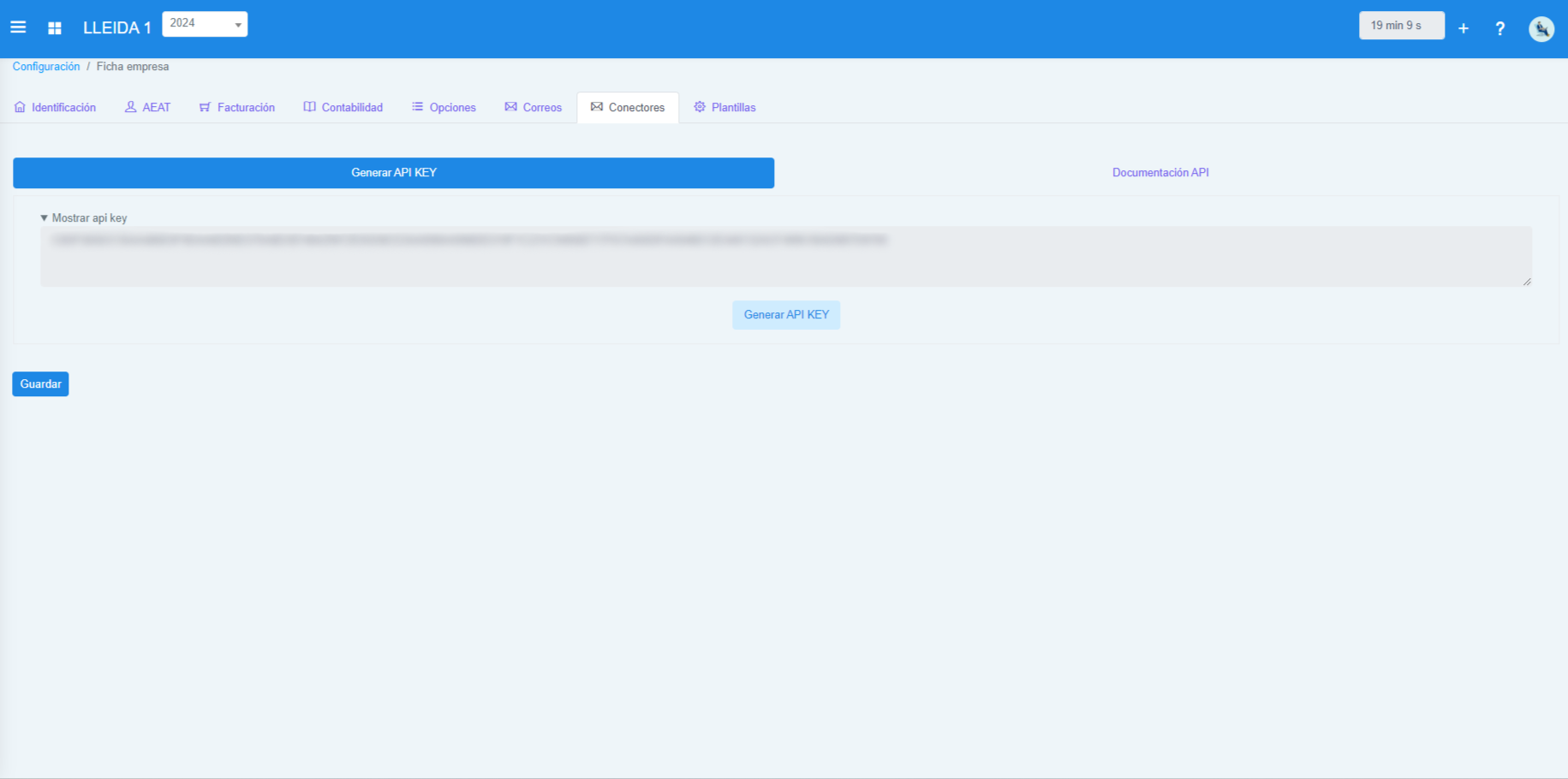This screenshot has width=1568, height=779.
Task: Click the user avatar in the top right
Action: [x=1541, y=28]
